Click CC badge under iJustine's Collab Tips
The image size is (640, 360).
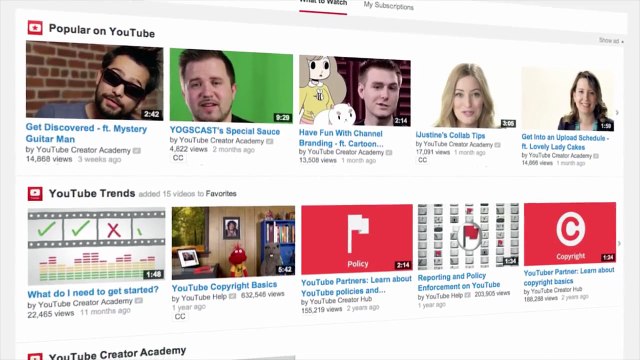click(x=422, y=160)
